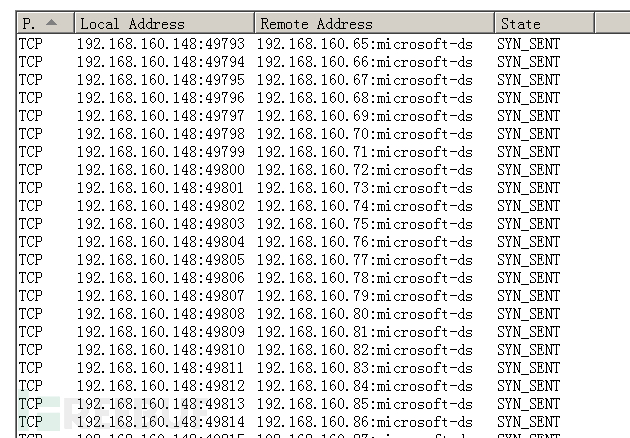Sort by the P. protocol column header

click(45, 23)
